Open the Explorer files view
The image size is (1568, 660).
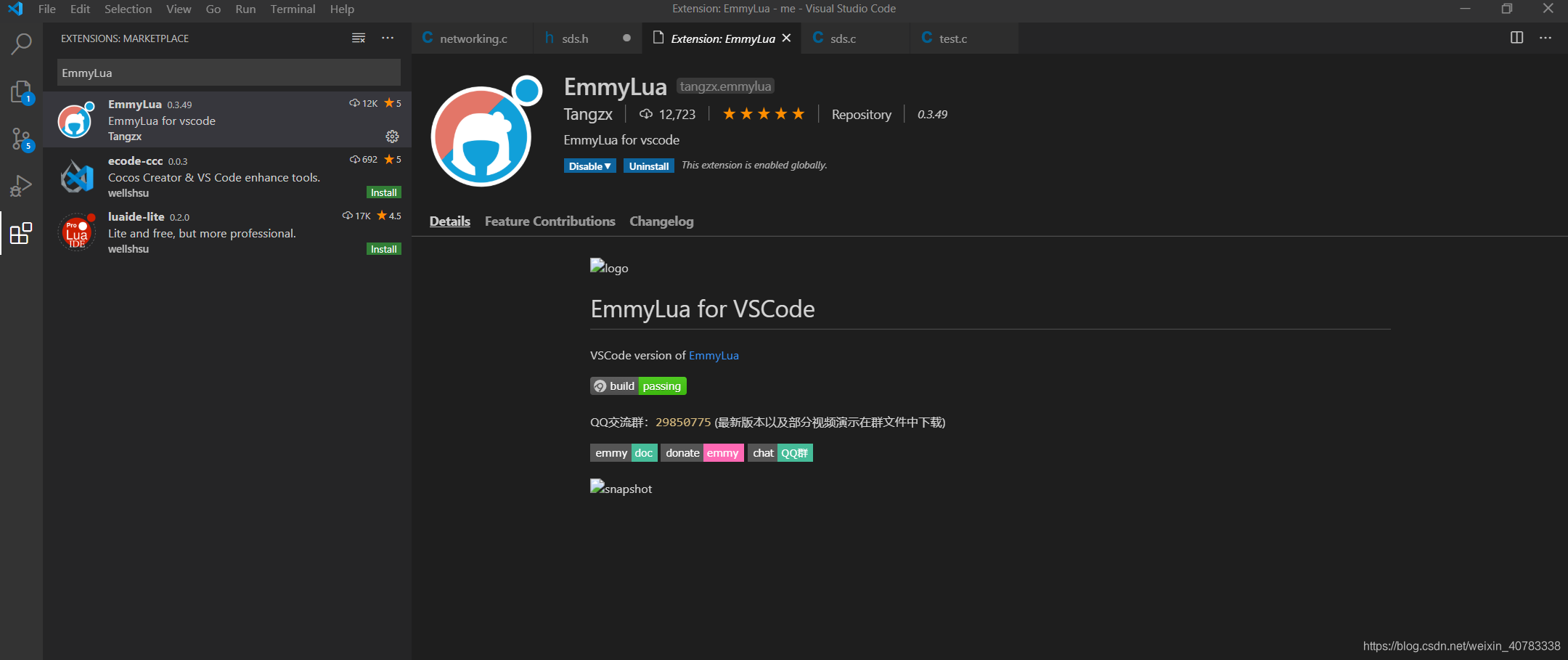[x=21, y=92]
